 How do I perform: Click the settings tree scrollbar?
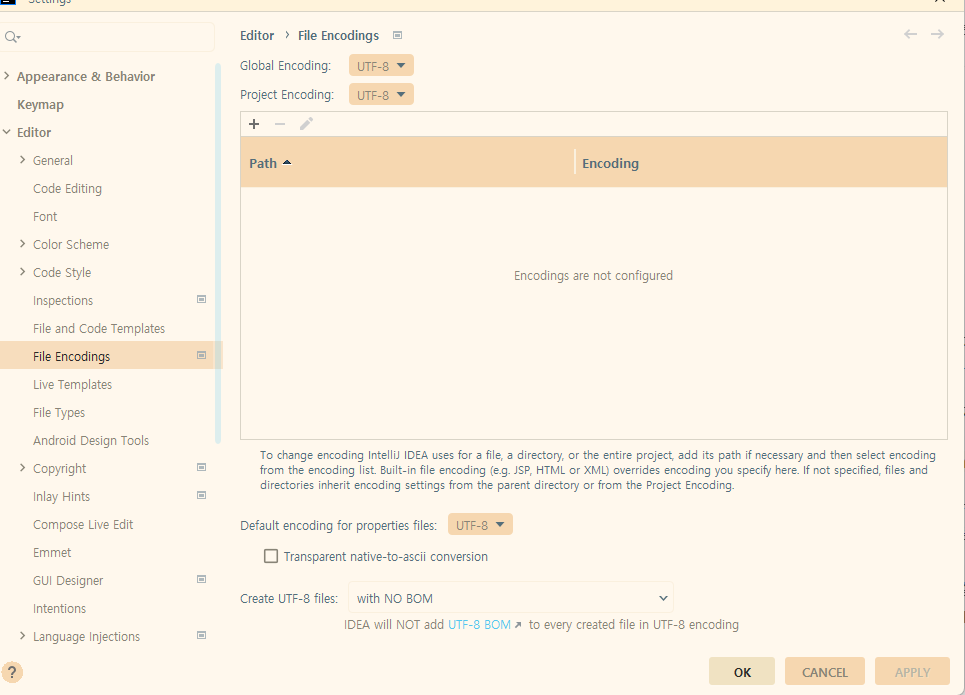pyautogui.click(x=218, y=252)
